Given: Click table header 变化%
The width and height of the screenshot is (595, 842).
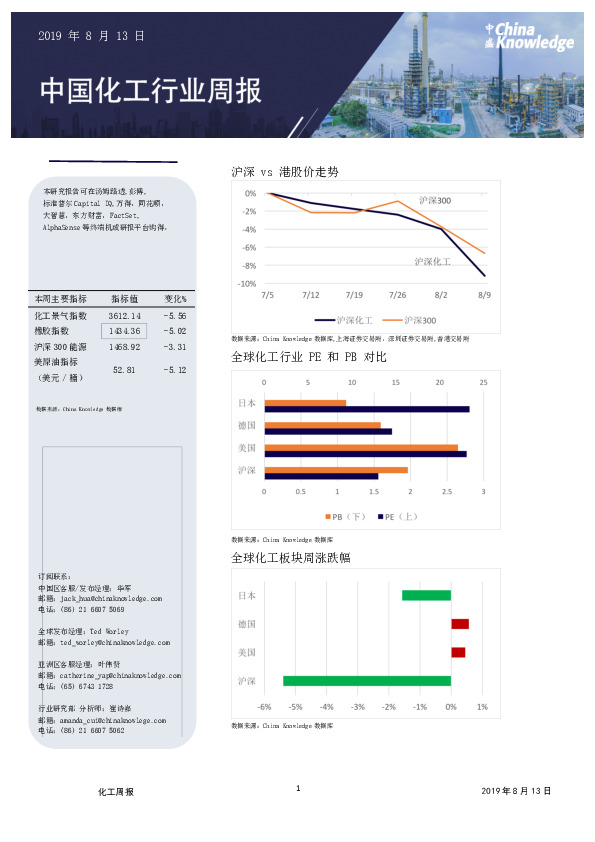Looking at the screenshot, I should tap(175, 299).
